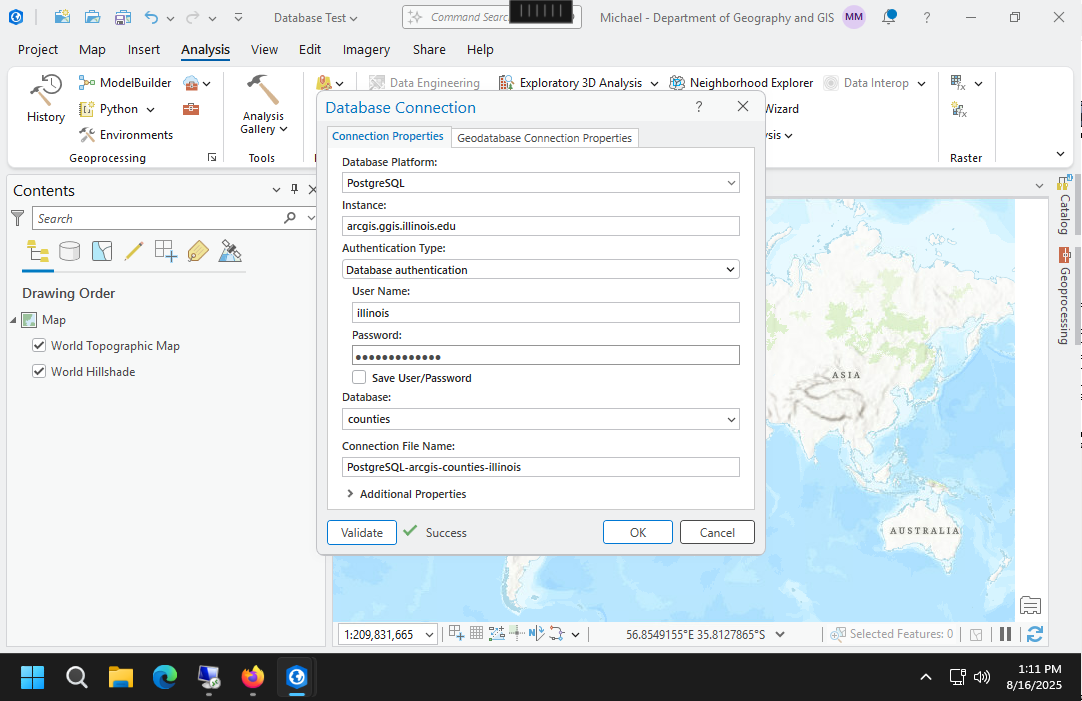
Task: Open the Database Platform dropdown
Action: (540, 183)
